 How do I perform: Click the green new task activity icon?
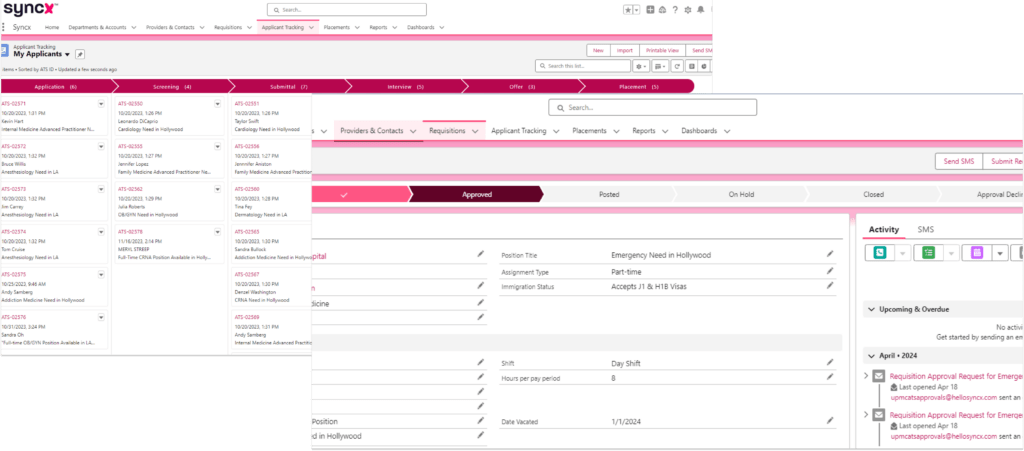(929, 253)
